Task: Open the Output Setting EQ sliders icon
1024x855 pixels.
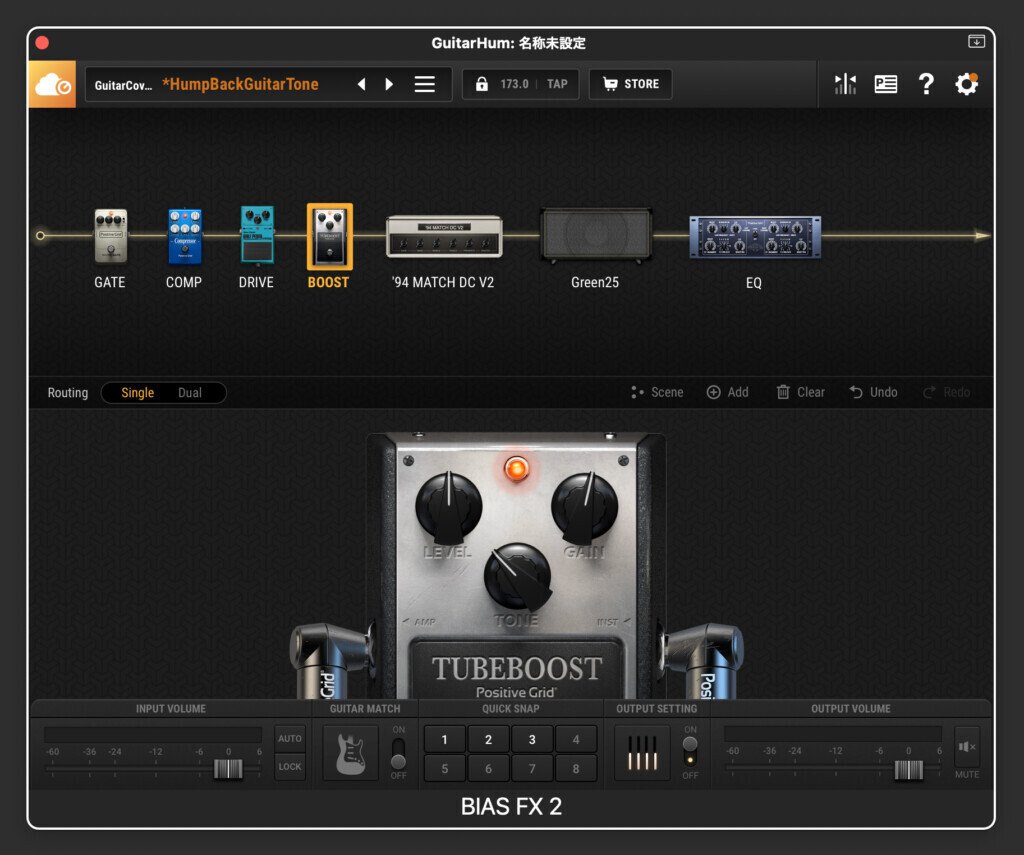Action: pos(643,753)
